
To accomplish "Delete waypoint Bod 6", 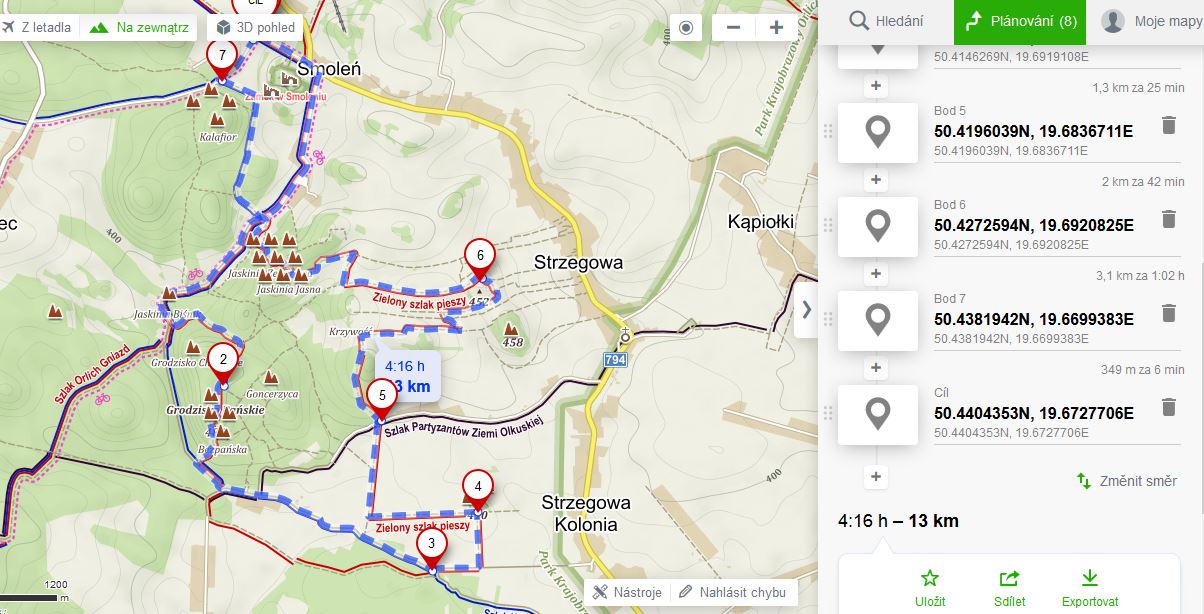I will coord(1168,219).
